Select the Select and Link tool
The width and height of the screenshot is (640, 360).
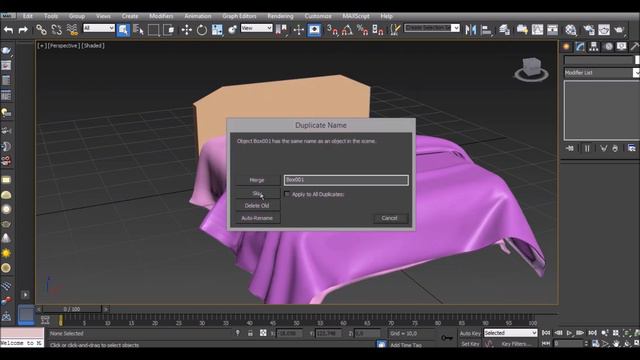pos(41,30)
